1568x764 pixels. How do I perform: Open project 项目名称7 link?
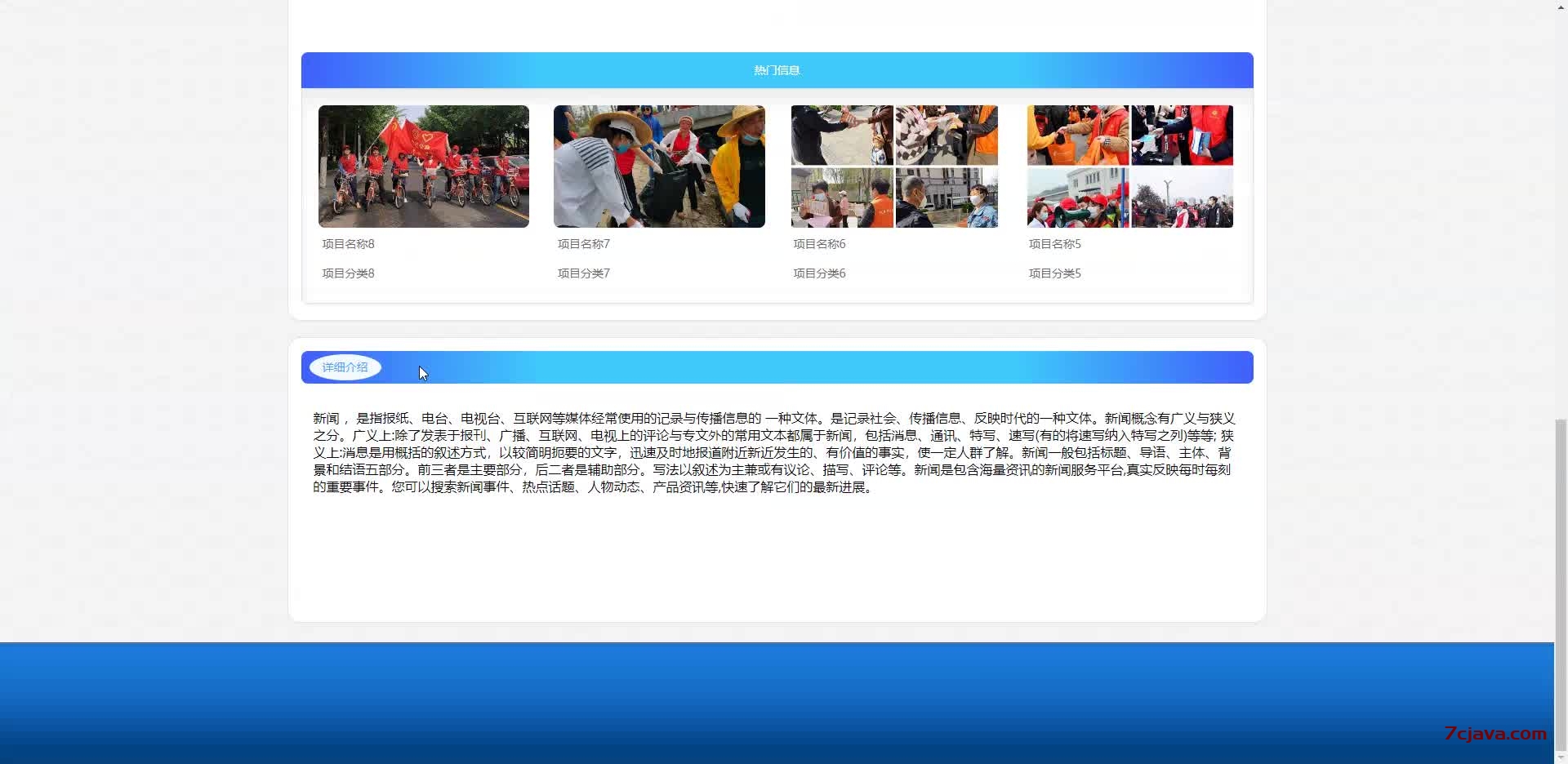[x=582, y=243]
